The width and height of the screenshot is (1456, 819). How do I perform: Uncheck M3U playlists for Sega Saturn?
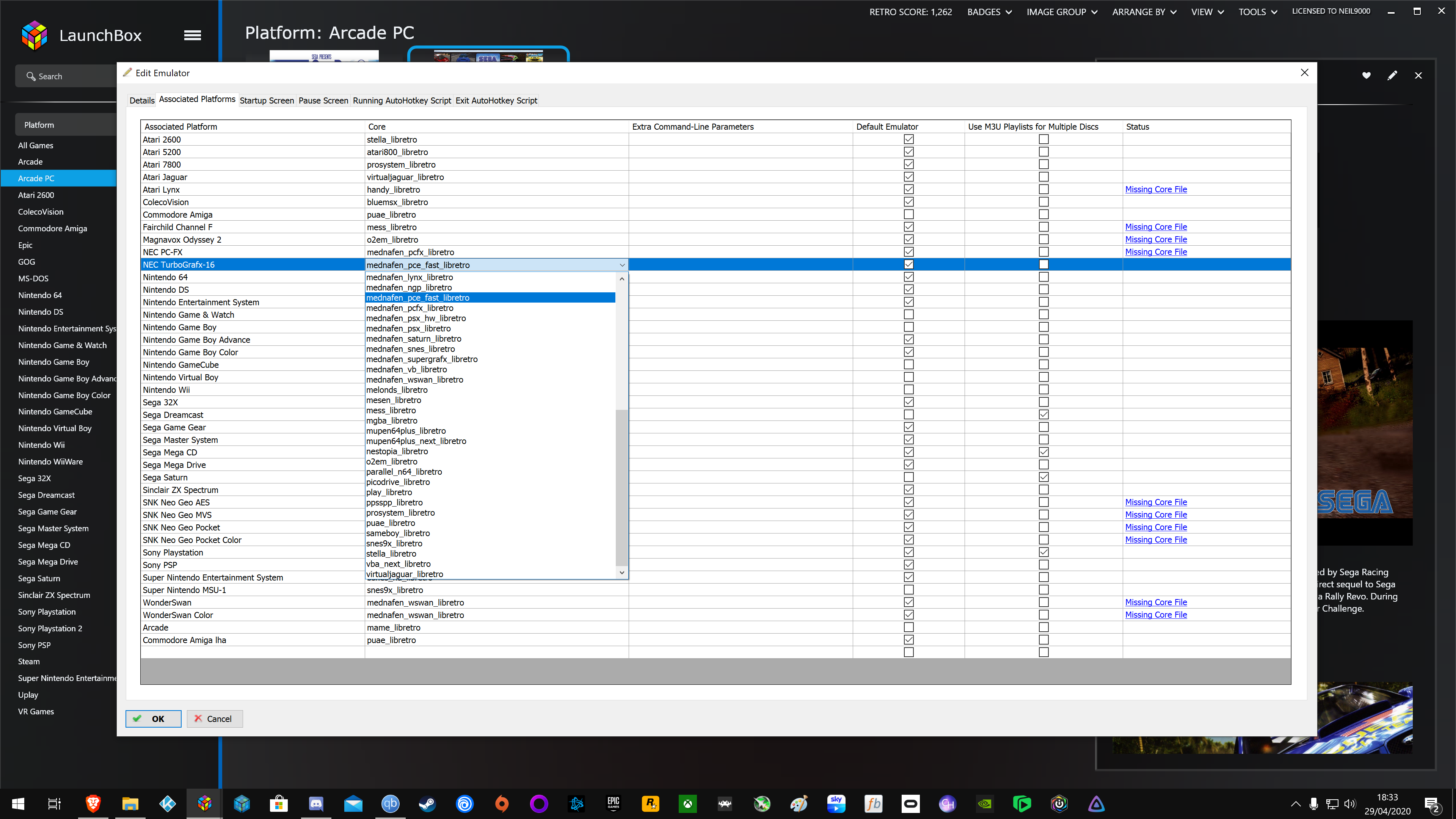coord(1043,477)
